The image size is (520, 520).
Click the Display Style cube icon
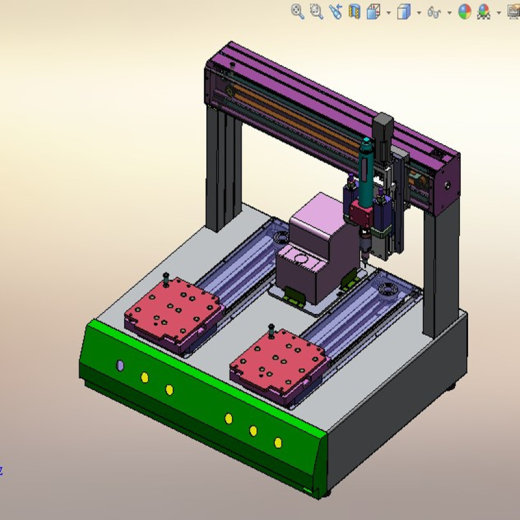pyautogui.click(x=404, y=12)
